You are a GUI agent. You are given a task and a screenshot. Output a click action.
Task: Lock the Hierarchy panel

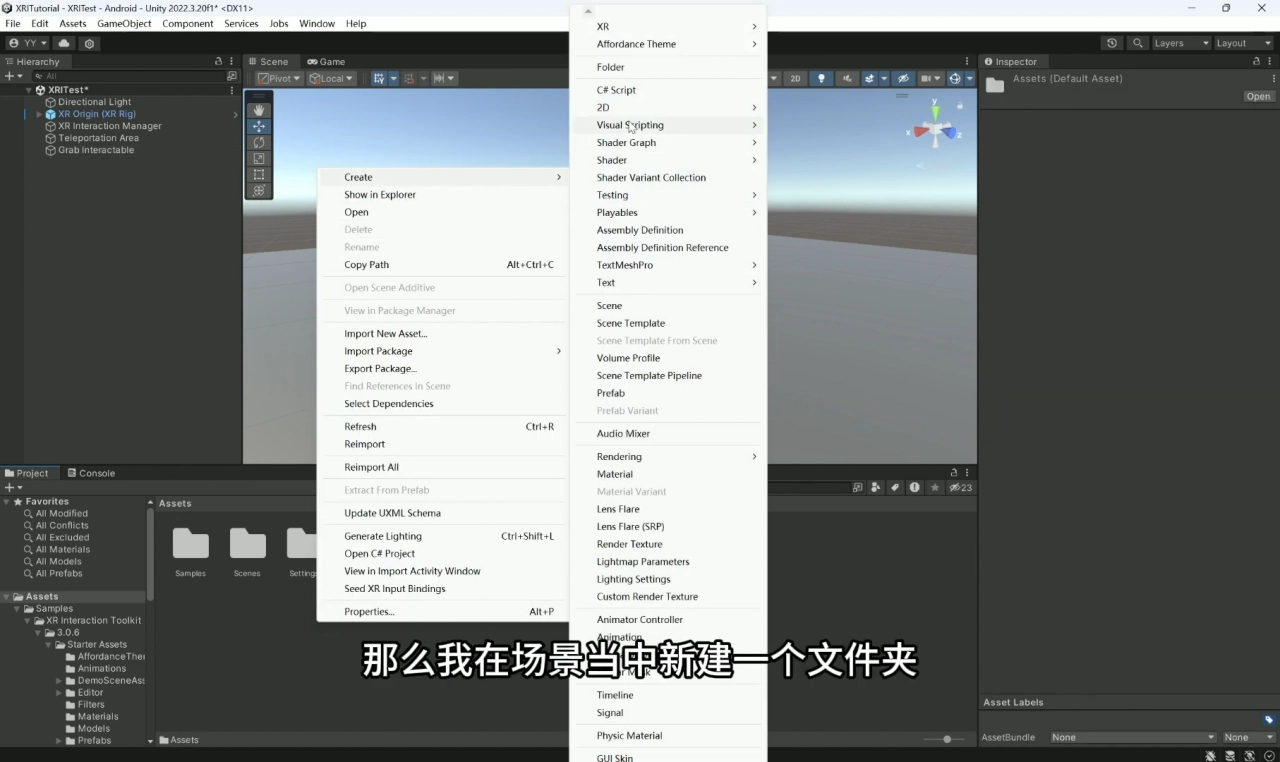tap(219, 61)
